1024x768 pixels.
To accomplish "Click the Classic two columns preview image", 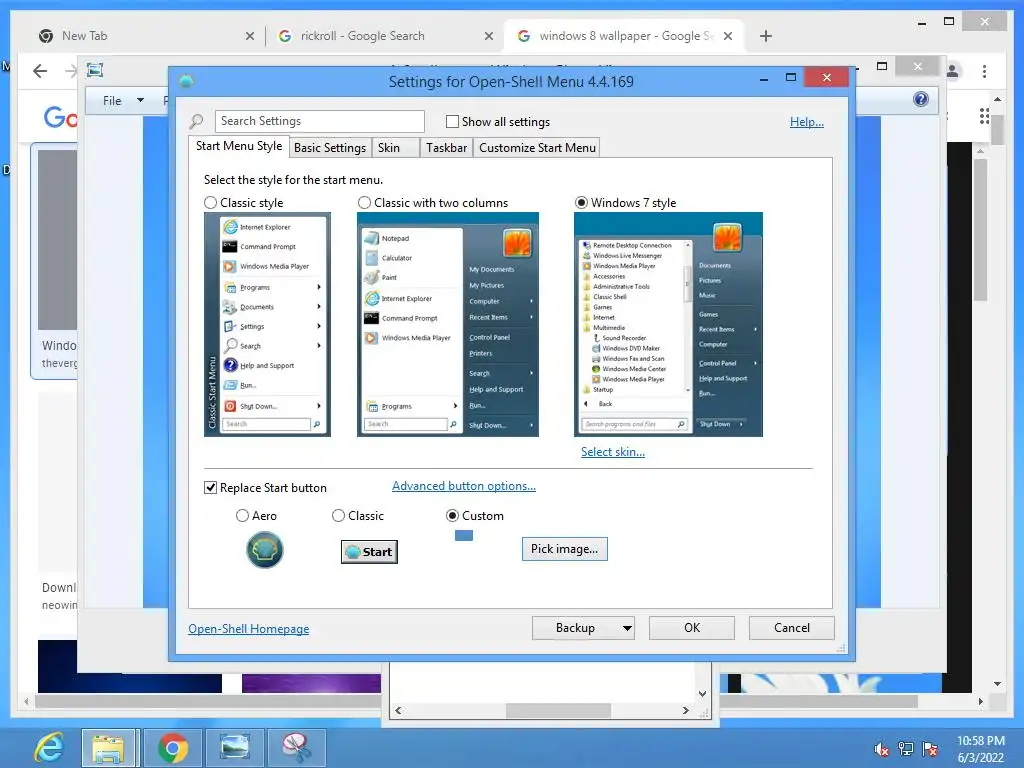I will click(448, 324).
